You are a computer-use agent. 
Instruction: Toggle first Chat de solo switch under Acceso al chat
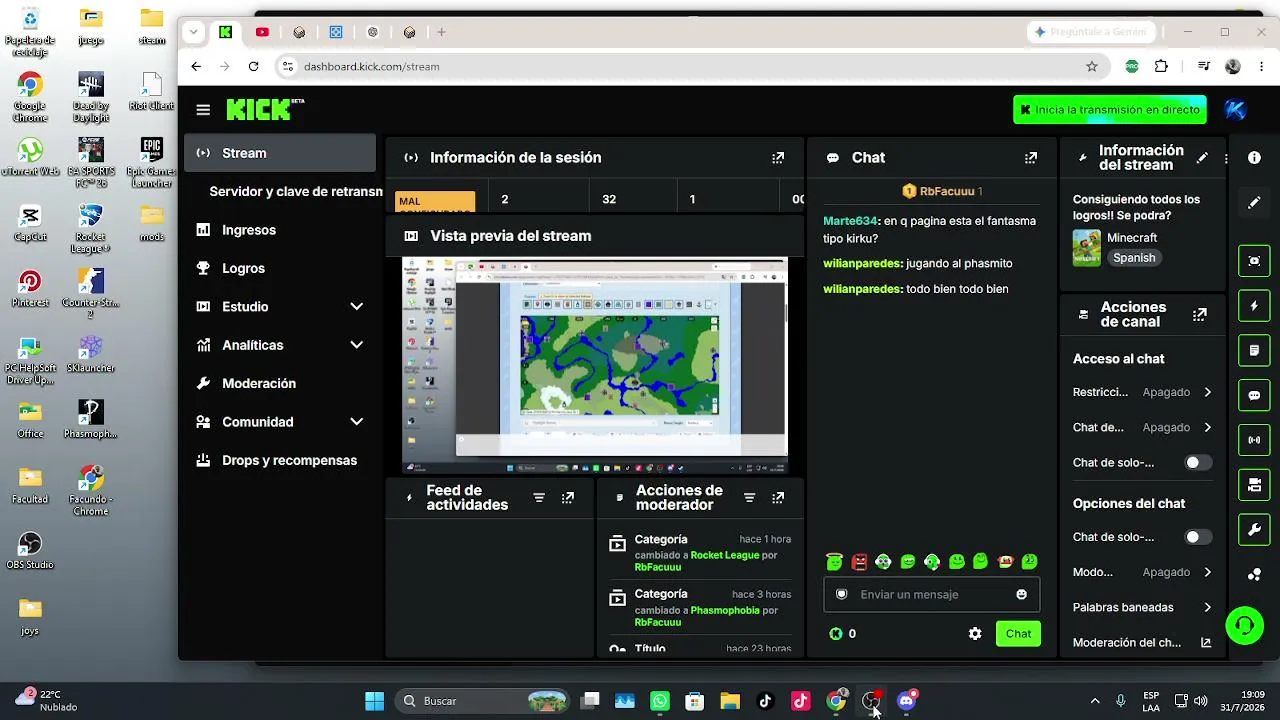tap(1197, 463)
